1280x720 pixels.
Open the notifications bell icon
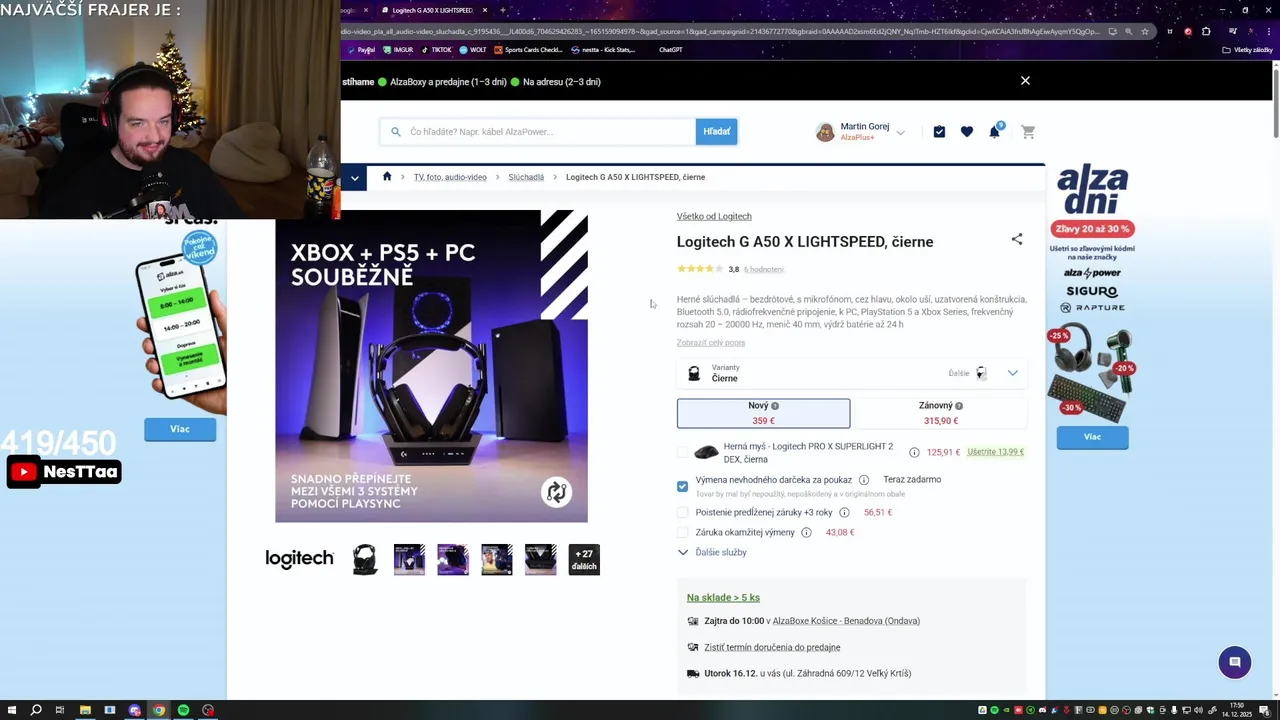(994, 132)
